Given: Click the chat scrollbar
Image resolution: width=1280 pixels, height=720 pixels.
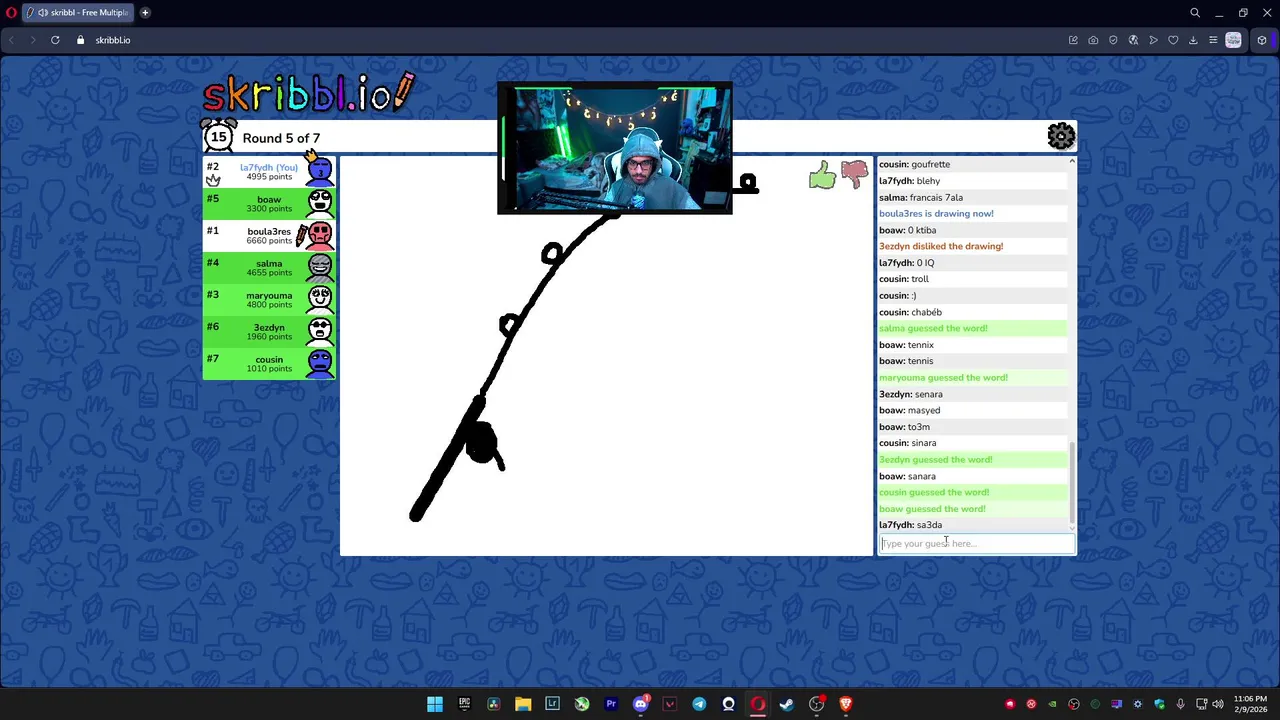Looking at the screenshot, I should coord(1072,485).
